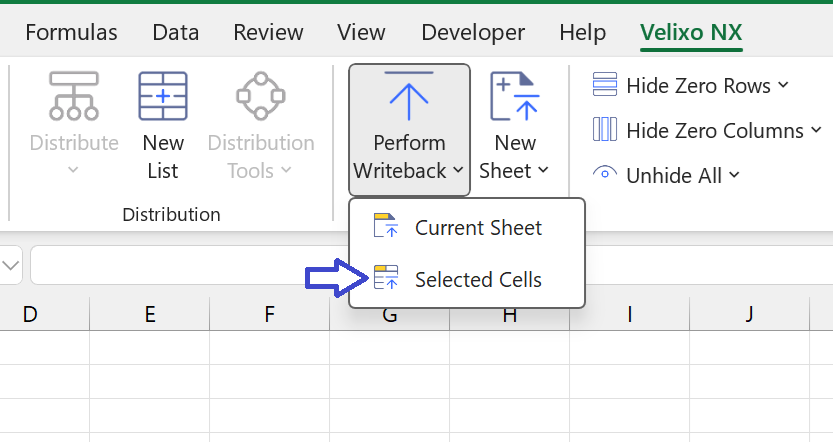Viewport: 833px width, 442px height.
Task: Click the New List table icon
Action: pyautogui.click(x=163, y=96)
